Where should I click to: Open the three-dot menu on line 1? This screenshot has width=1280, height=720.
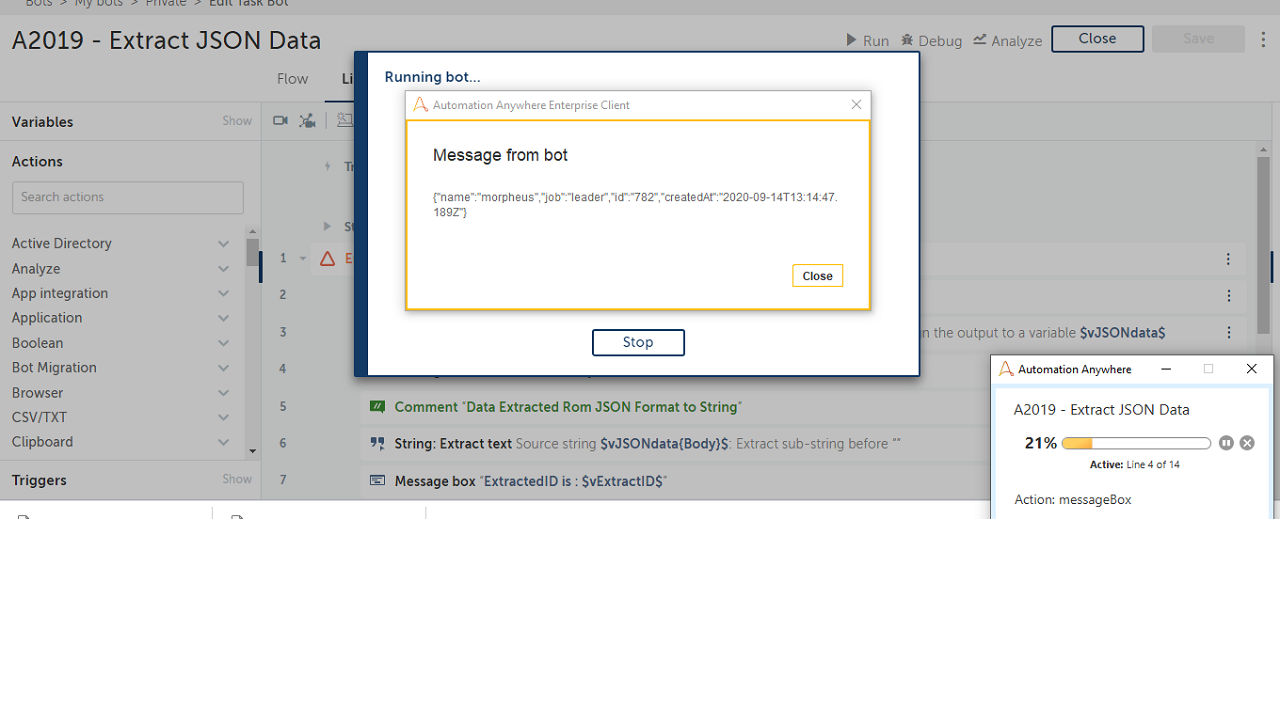tap(1228, 259)
